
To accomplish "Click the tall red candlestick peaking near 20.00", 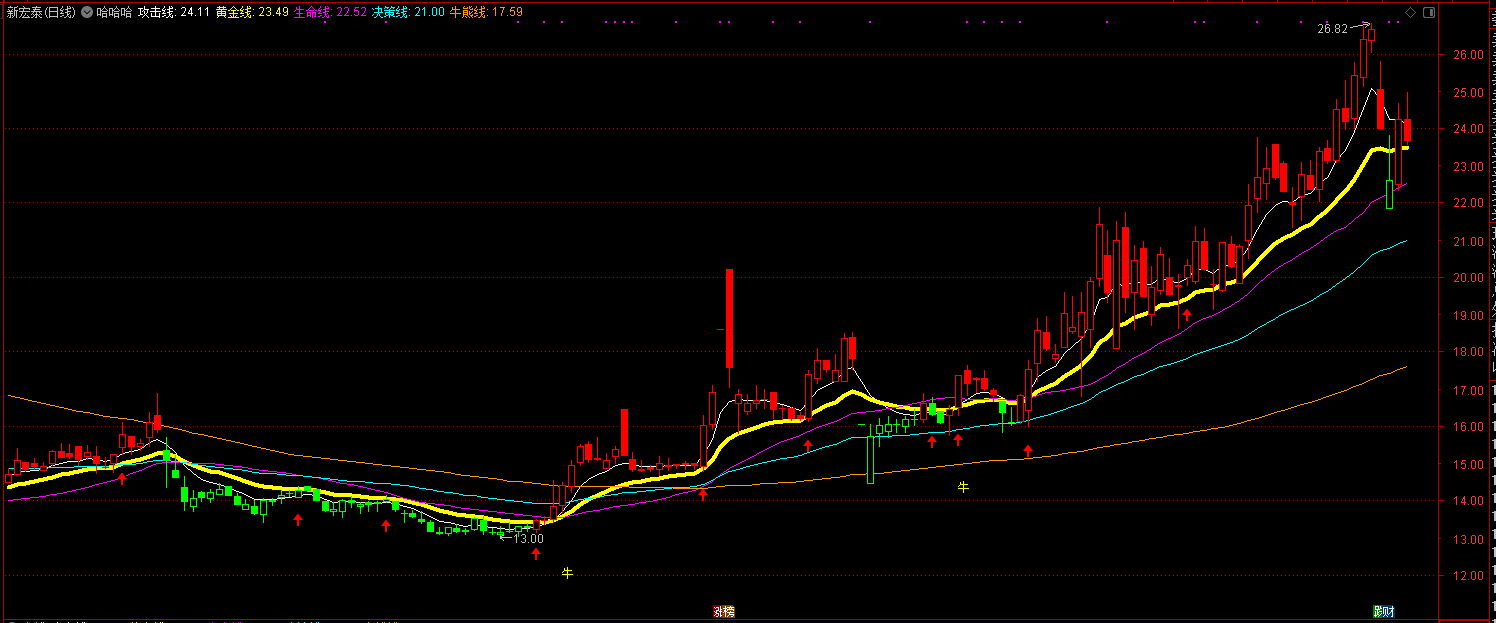I will coord(730,319).
